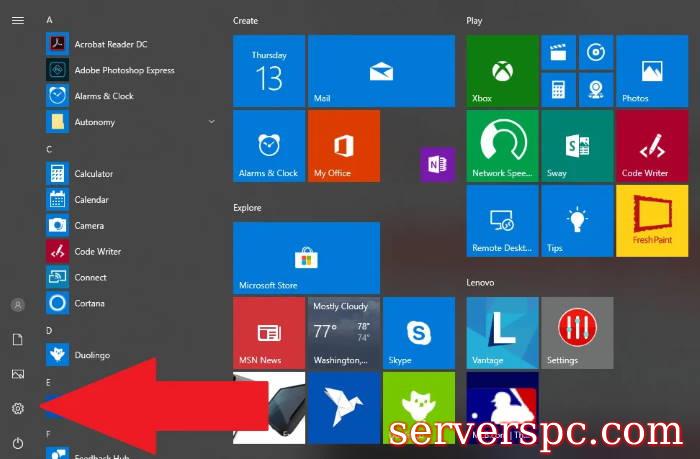The image size is (700, 459).
Task: Open the Fresh Paint tile
Action: (651, 220)
